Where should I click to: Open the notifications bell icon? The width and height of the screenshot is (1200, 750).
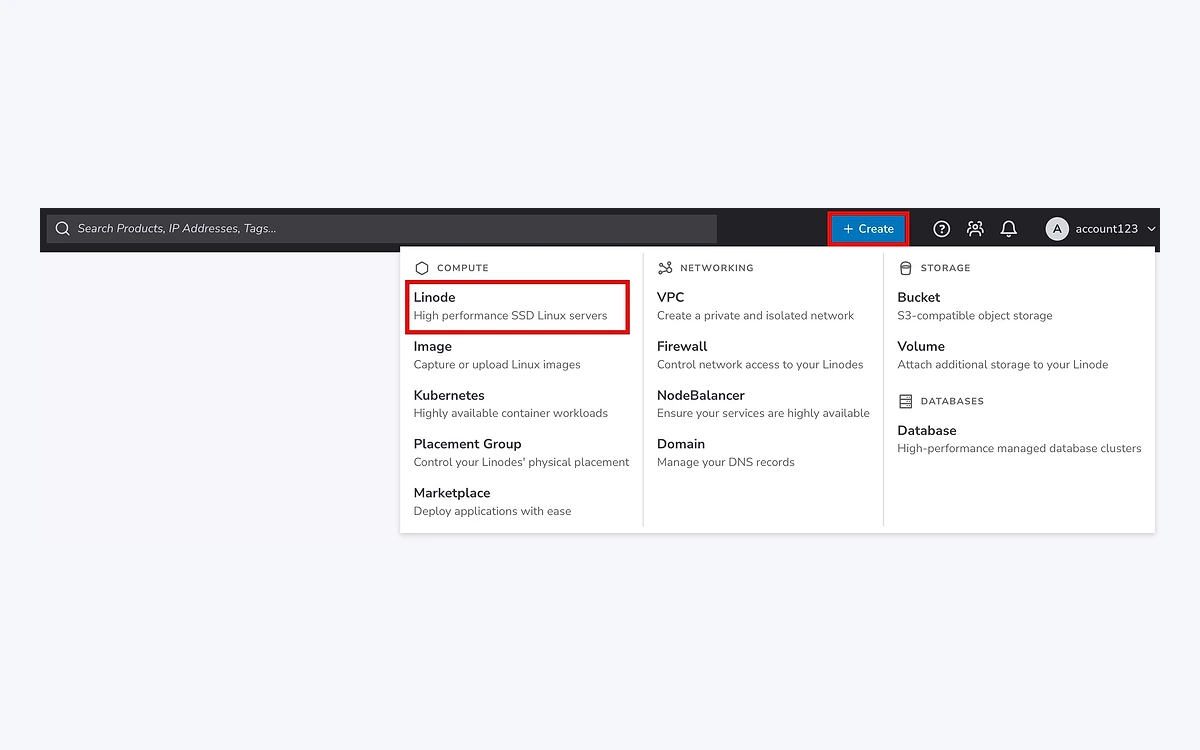click(x=1009, y=229)
